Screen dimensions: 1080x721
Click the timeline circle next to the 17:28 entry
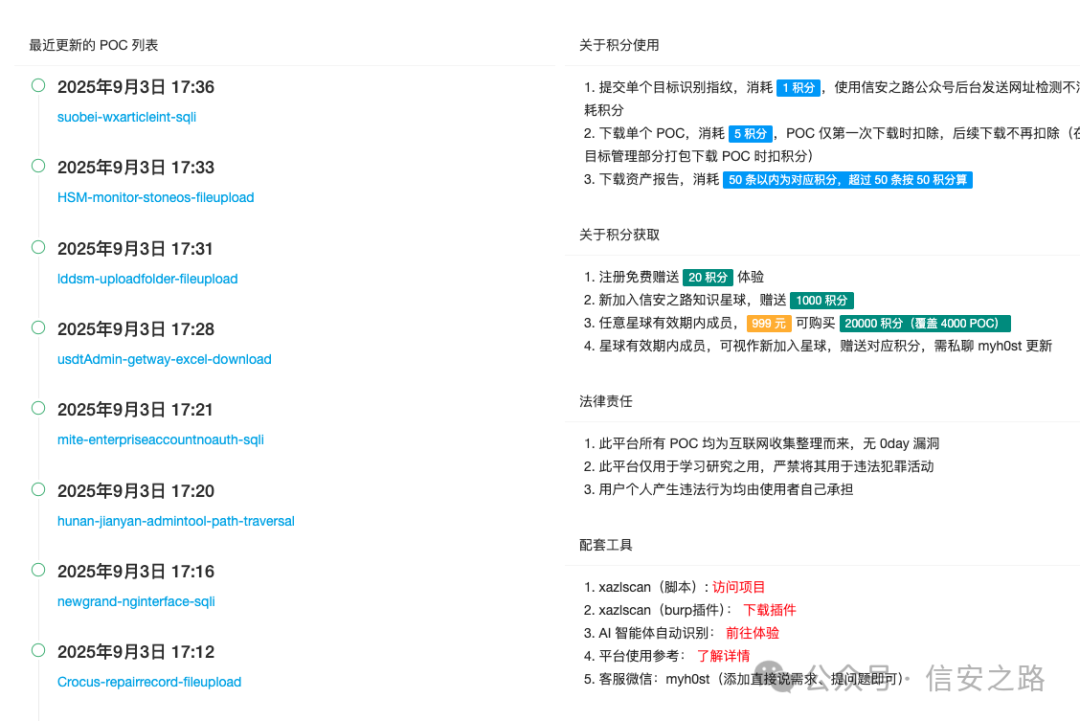coord(38,328)
